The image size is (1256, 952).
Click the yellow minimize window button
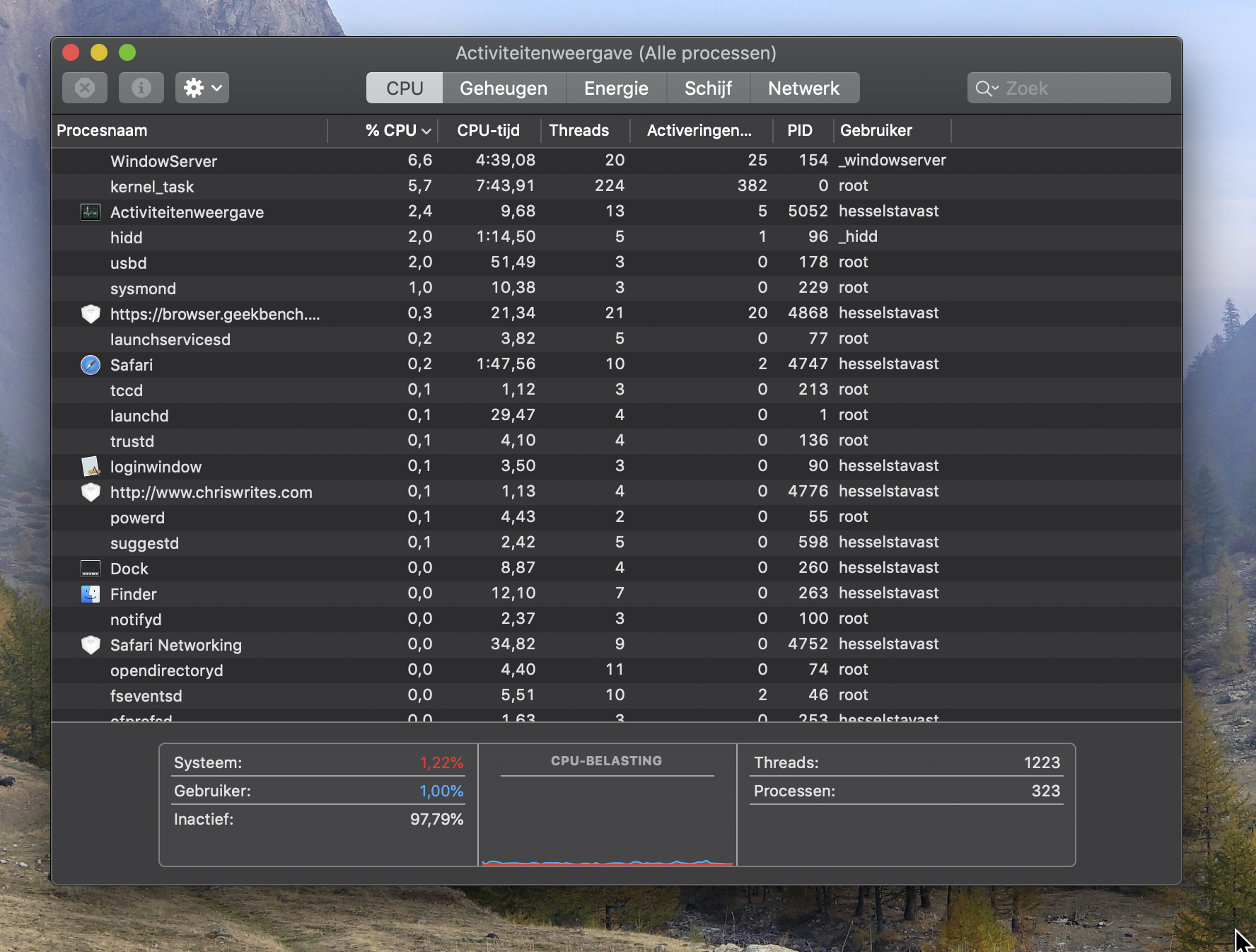99,52
